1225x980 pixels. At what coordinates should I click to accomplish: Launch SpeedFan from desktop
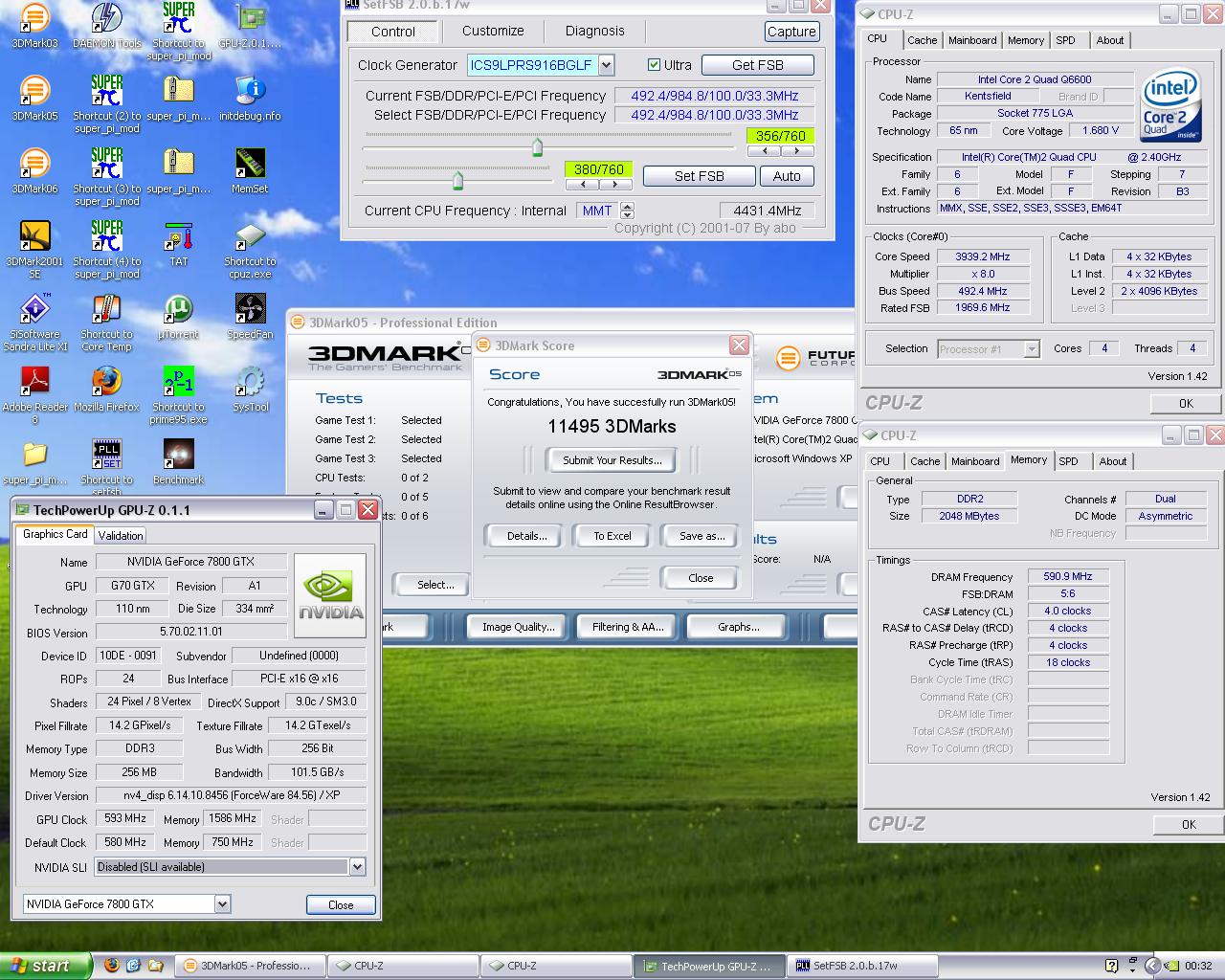(x=250, y=317)
